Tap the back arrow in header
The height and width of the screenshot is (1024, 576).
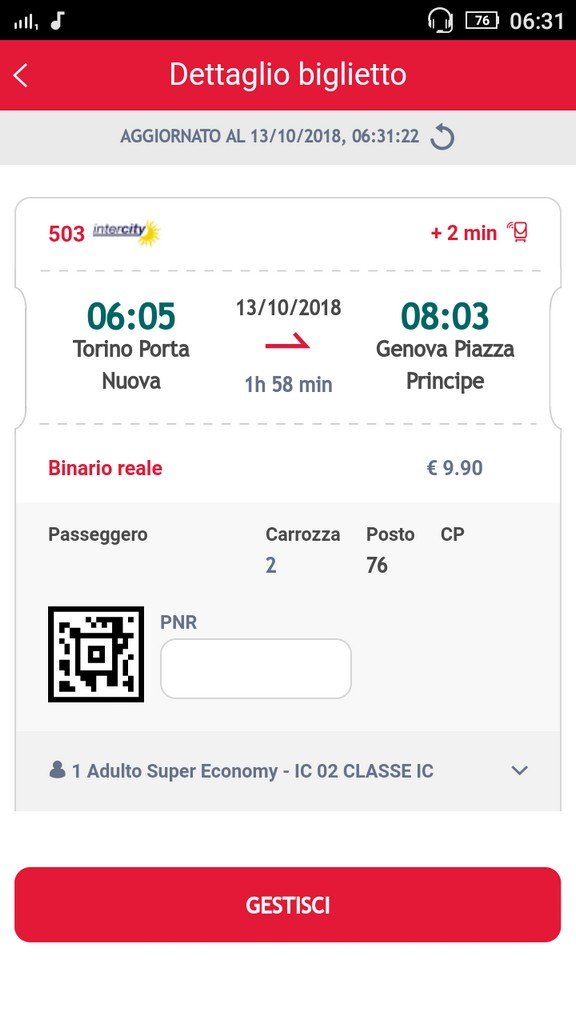click(20, 75)
